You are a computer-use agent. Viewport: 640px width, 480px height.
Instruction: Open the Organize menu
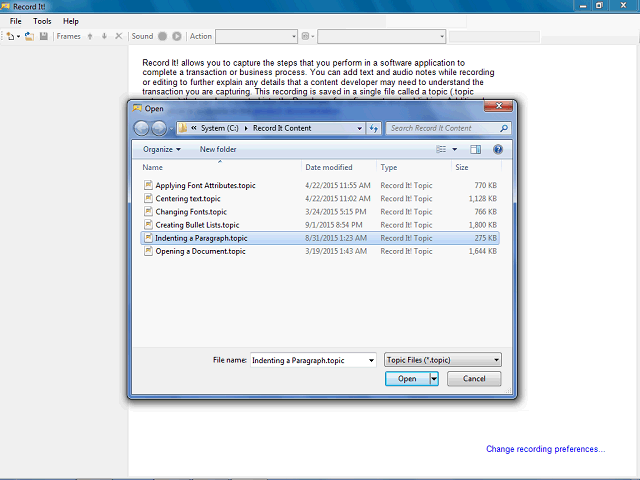(x=162, y=149)
